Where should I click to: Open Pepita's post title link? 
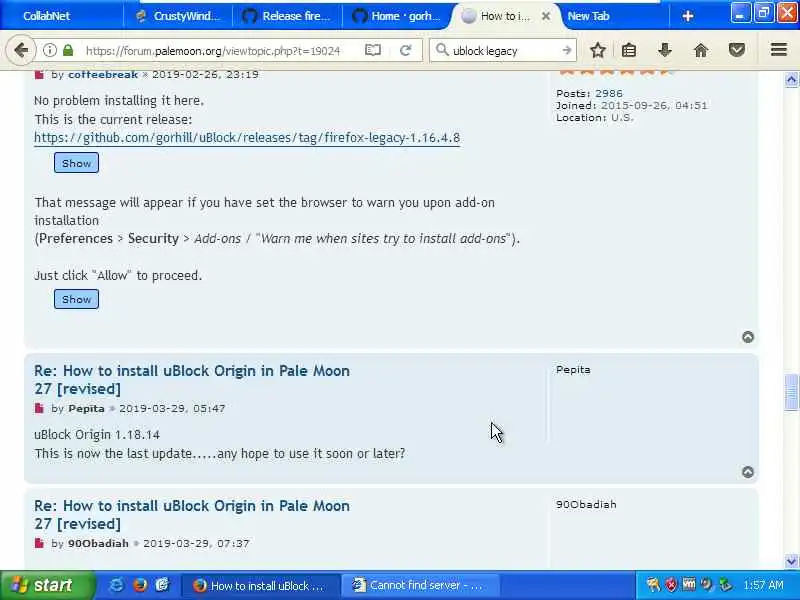(x=192, y=380)
